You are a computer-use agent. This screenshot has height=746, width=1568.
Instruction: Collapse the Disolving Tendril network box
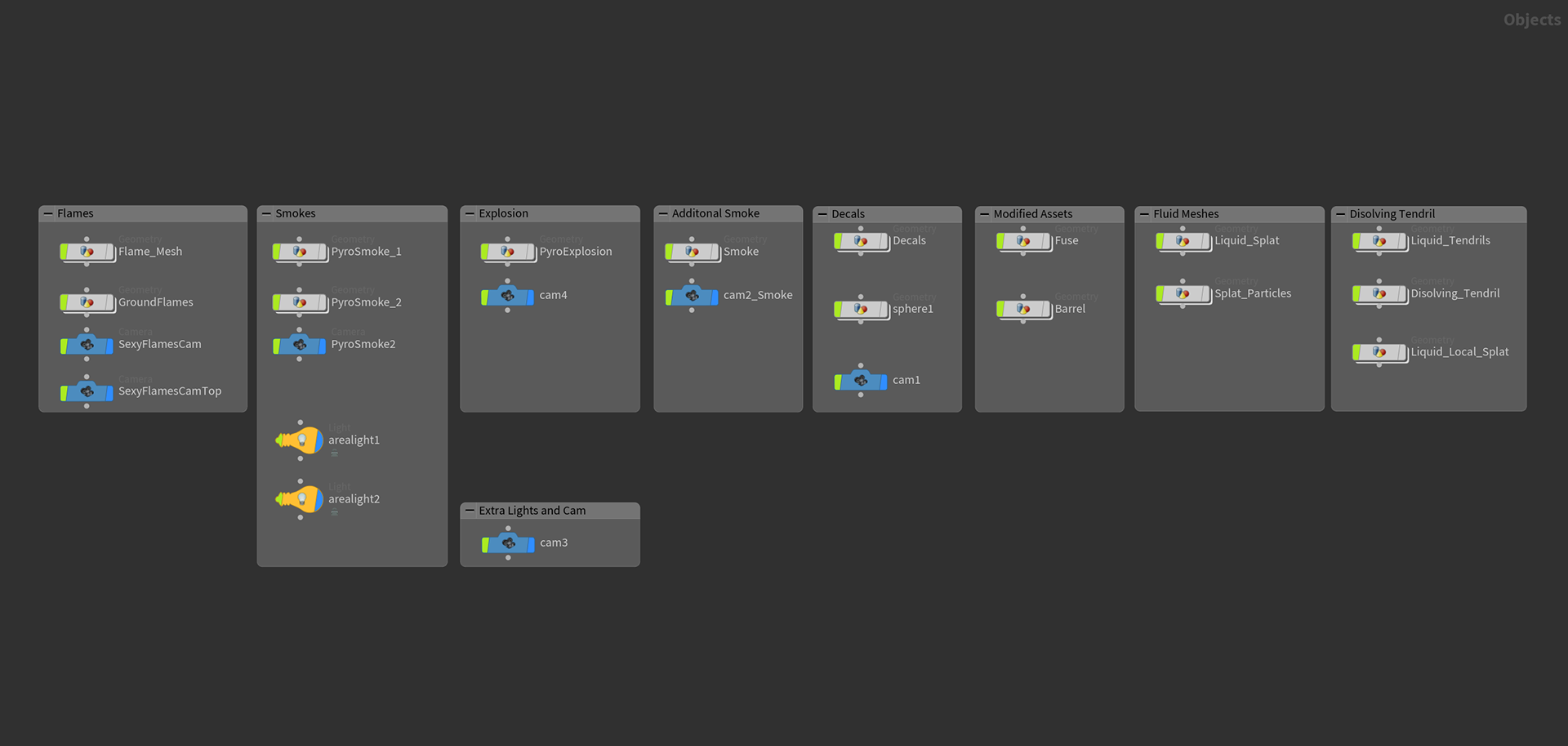point(1340,214)
